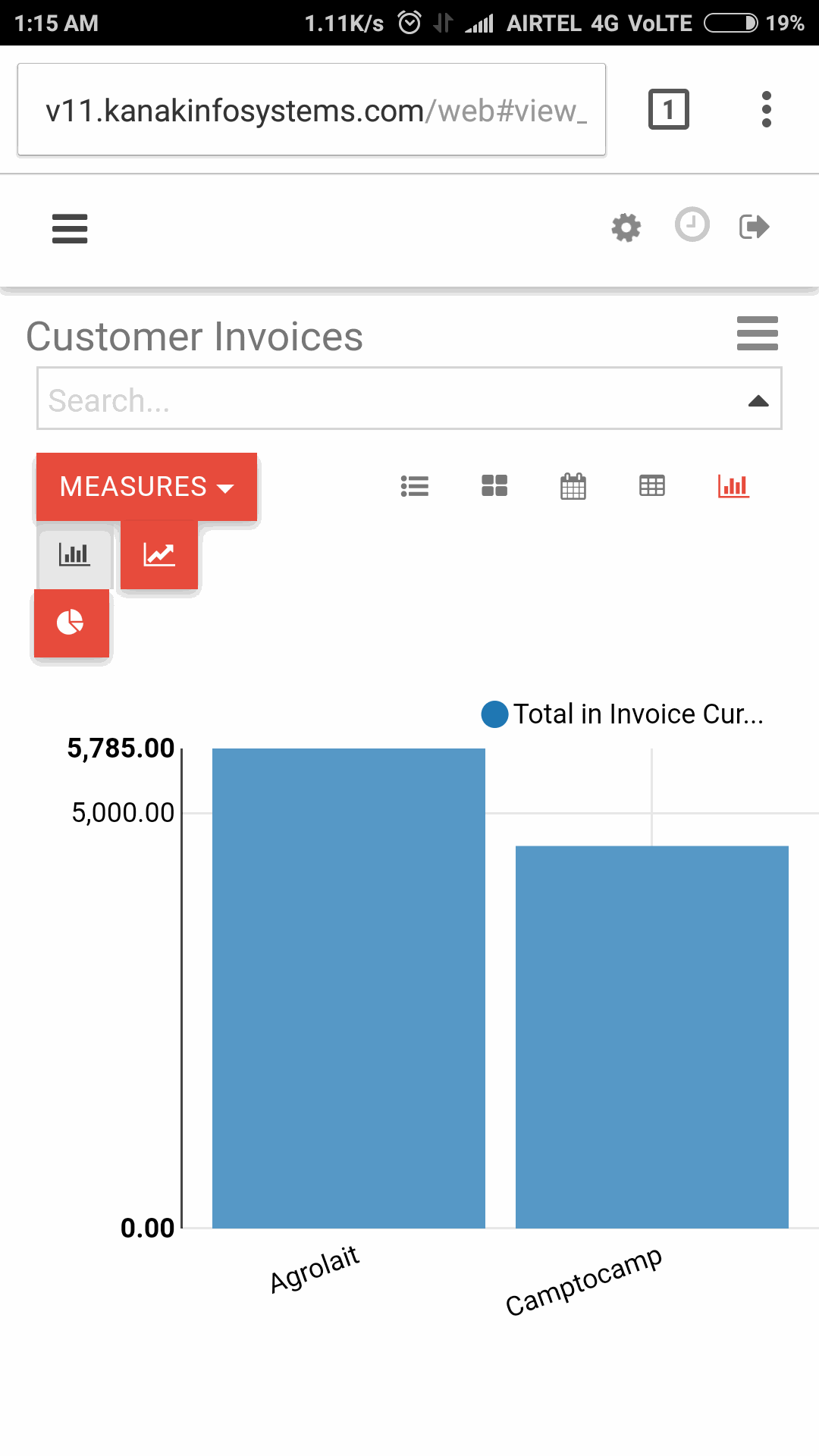
Task: Open Customer Invoices side menu
Action: tap(758, 334)
